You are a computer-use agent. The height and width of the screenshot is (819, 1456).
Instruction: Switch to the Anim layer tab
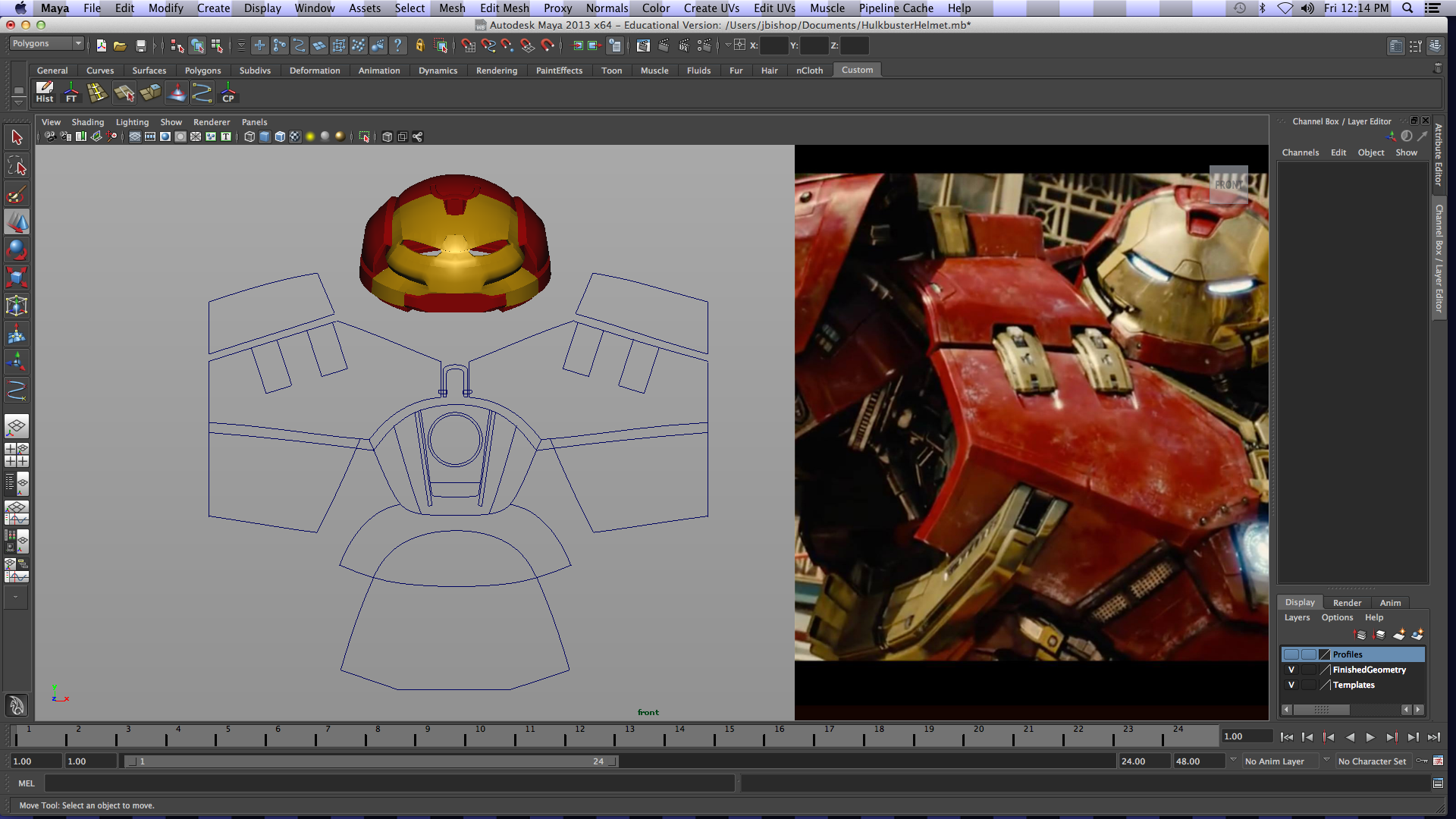(x=1391, y=603)
